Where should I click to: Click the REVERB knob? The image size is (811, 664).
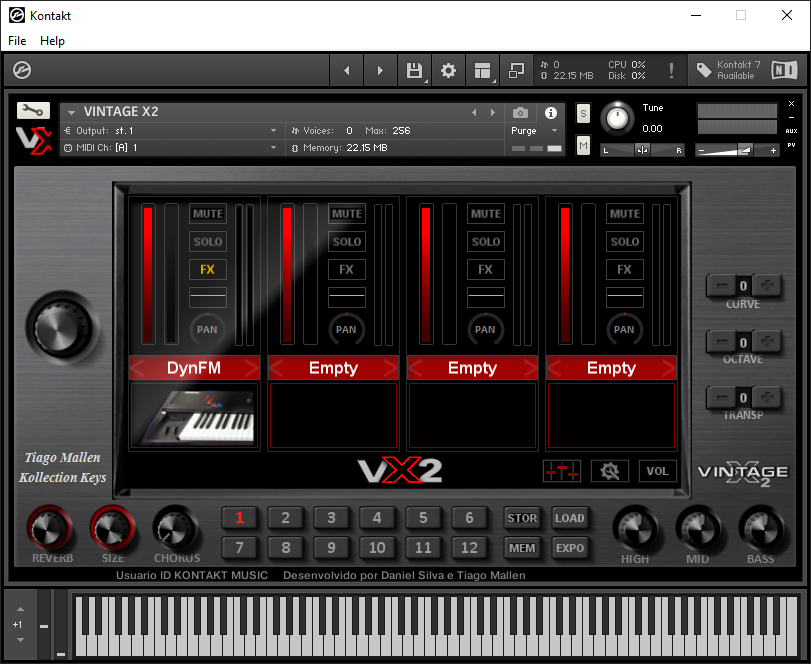(50, 529)
